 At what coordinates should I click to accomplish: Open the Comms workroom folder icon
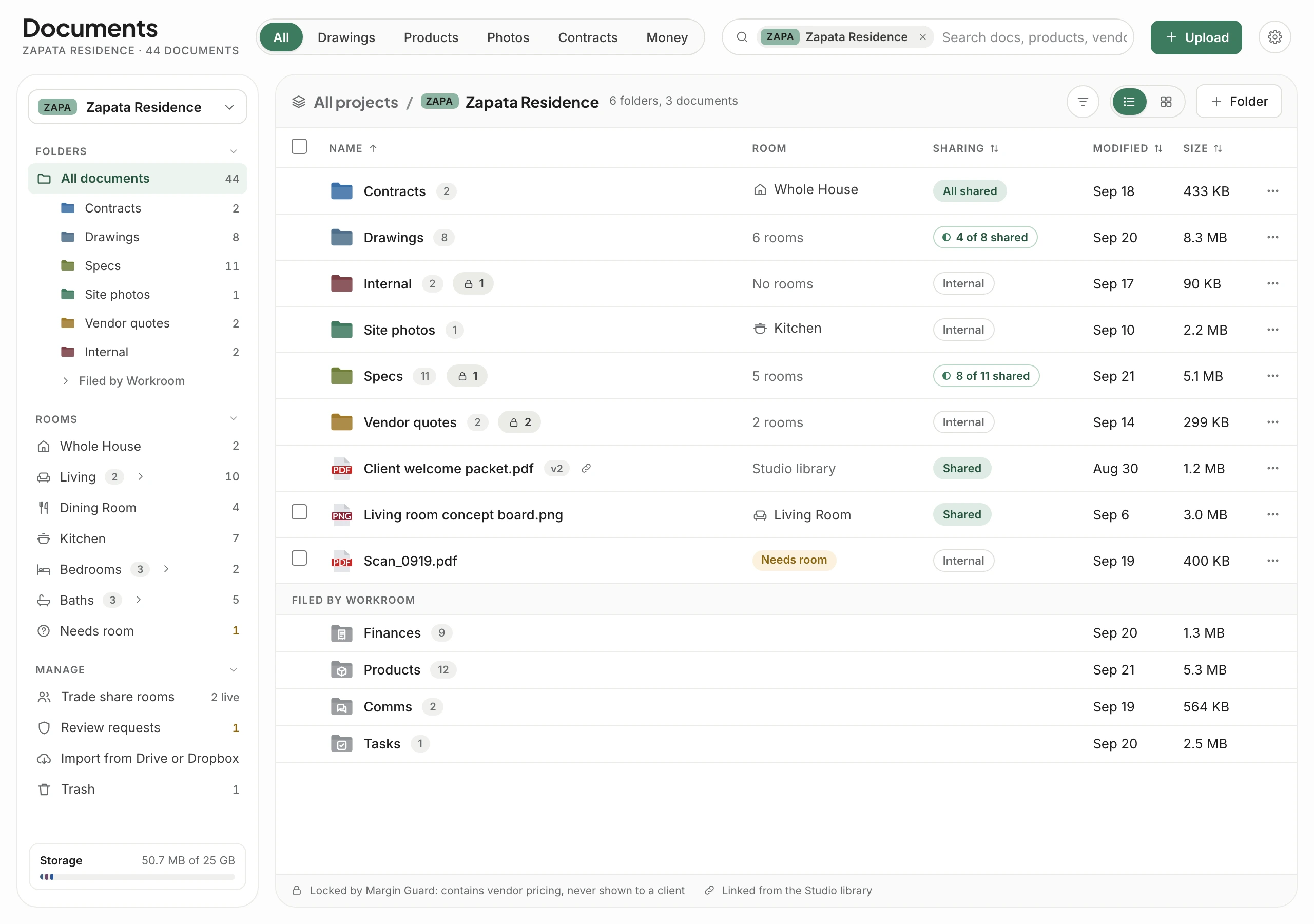(342, 707)
